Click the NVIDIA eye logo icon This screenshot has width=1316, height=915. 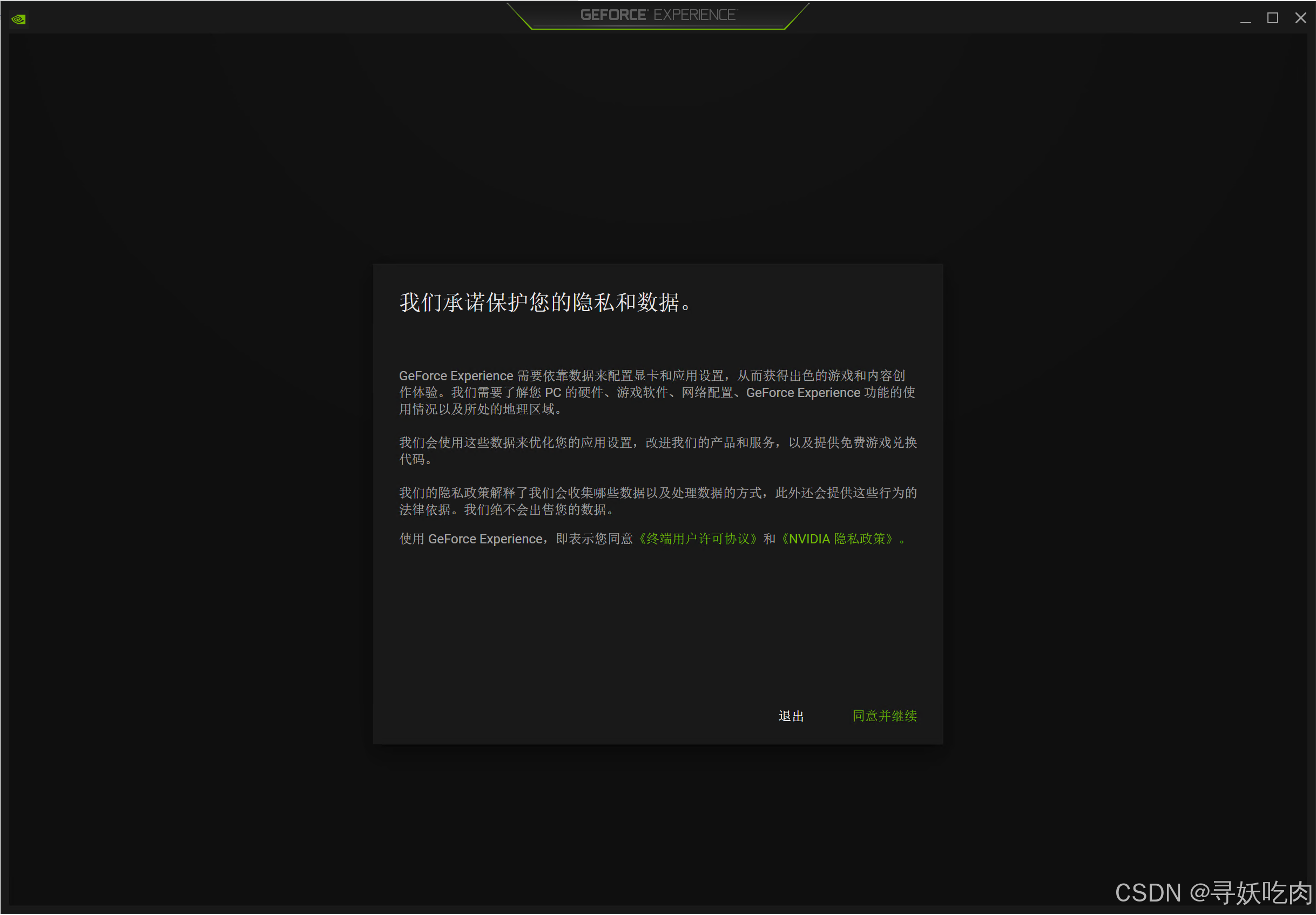point(18,19)
